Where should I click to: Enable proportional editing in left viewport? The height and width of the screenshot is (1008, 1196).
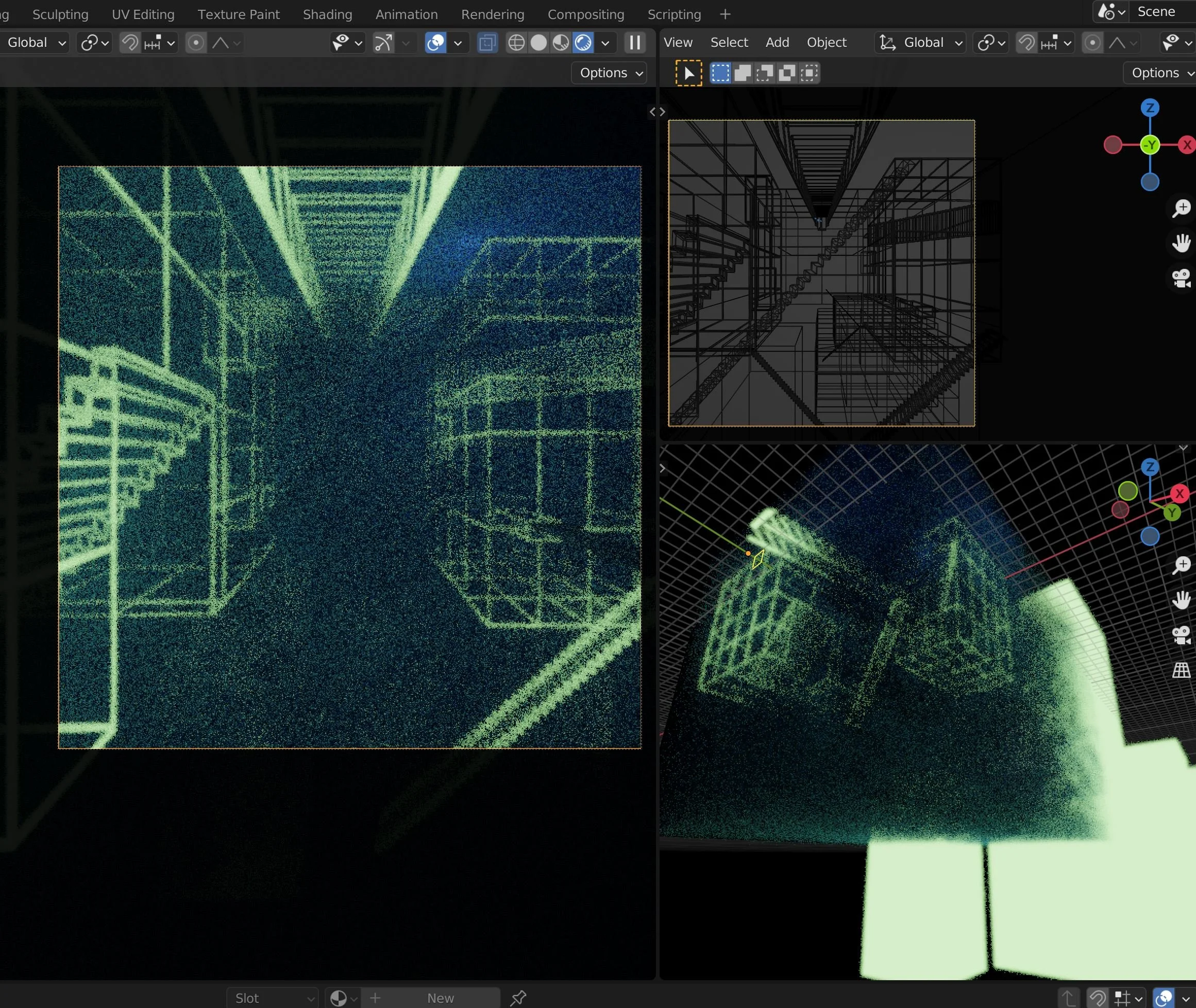tap(196, 43)
